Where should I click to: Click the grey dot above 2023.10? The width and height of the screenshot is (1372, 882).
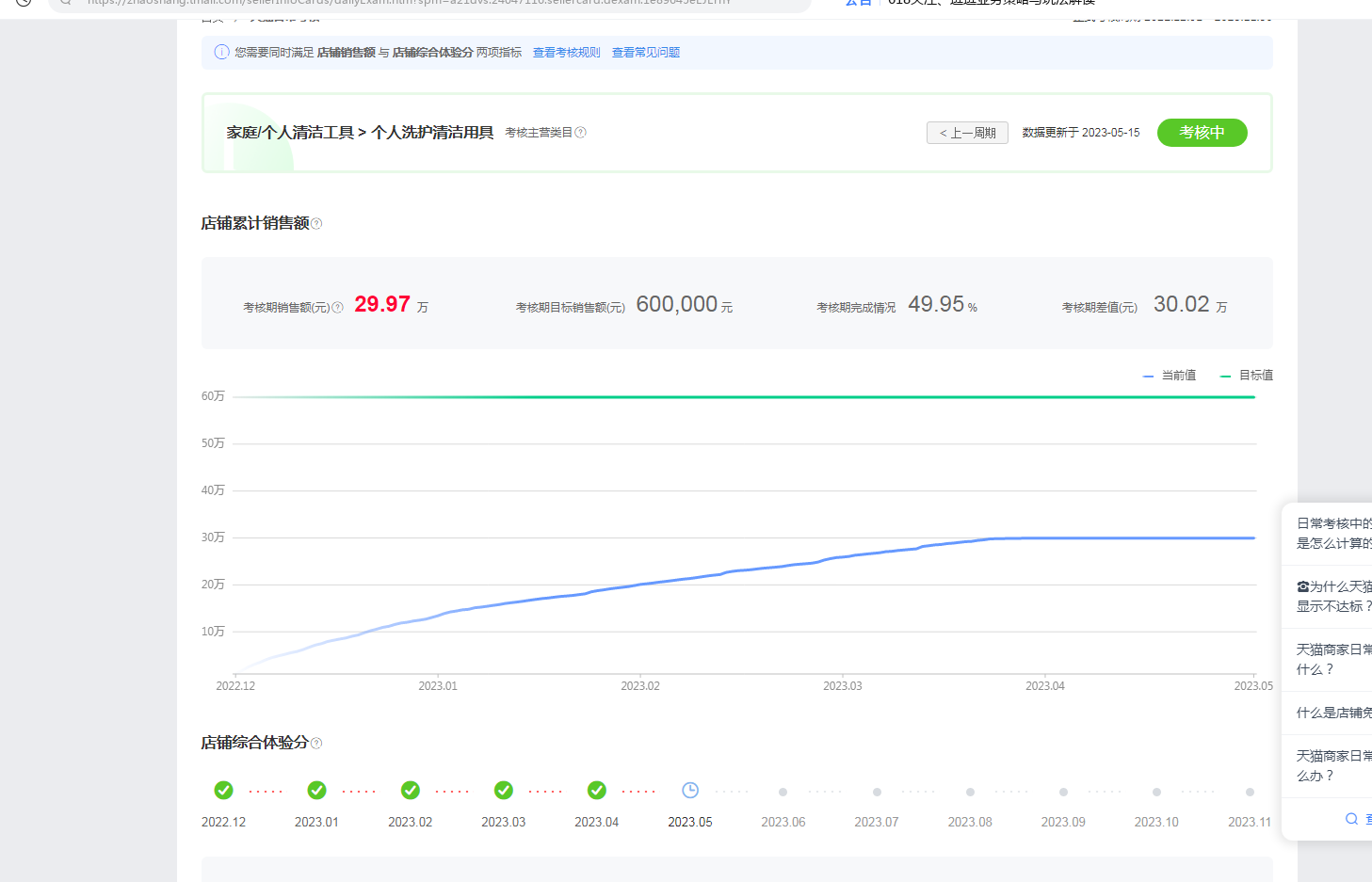[x=1156, y=792]
